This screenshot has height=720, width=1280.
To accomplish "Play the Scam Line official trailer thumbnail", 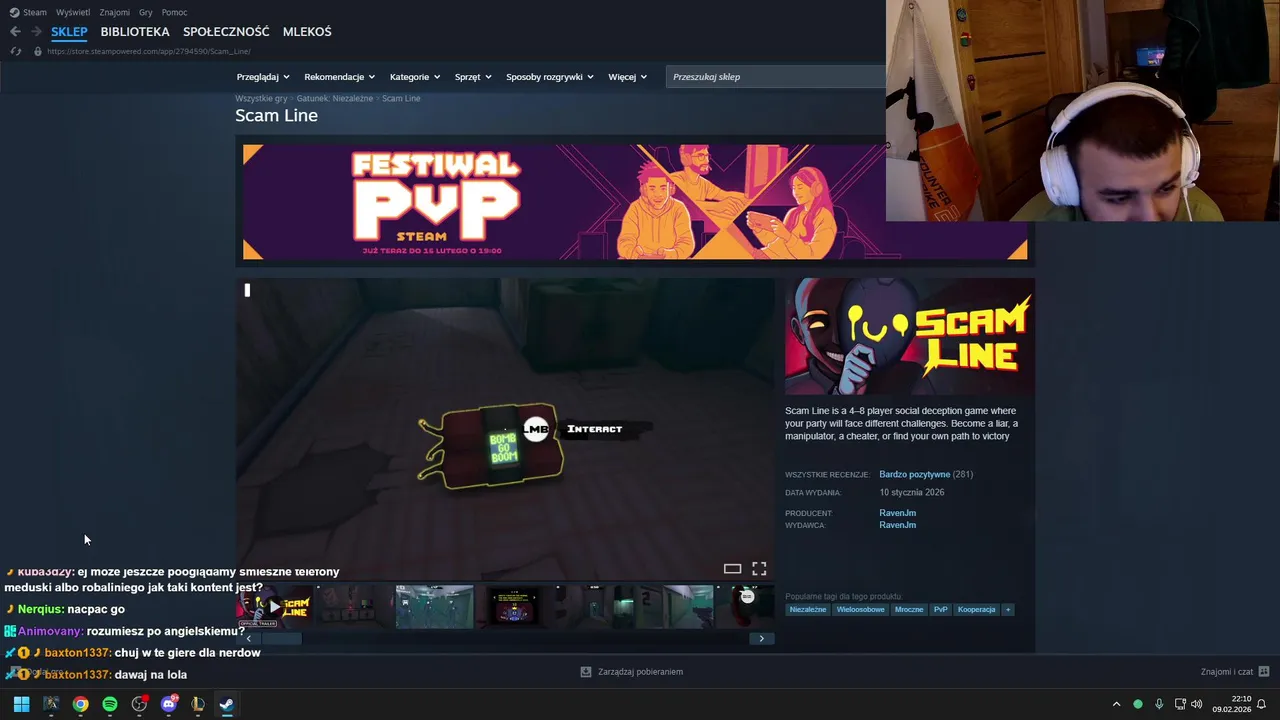I will point(275,607).
